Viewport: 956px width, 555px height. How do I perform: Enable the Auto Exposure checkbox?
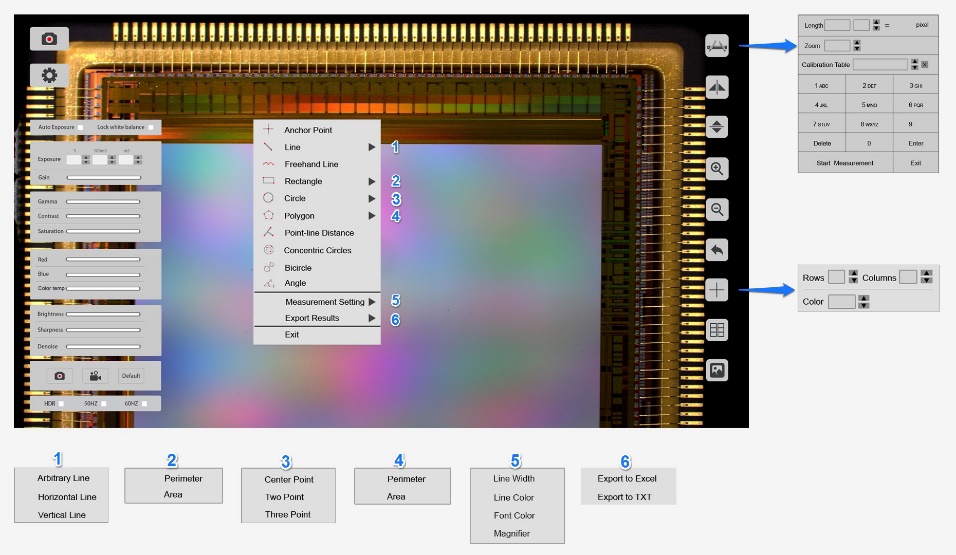[80, 127]
